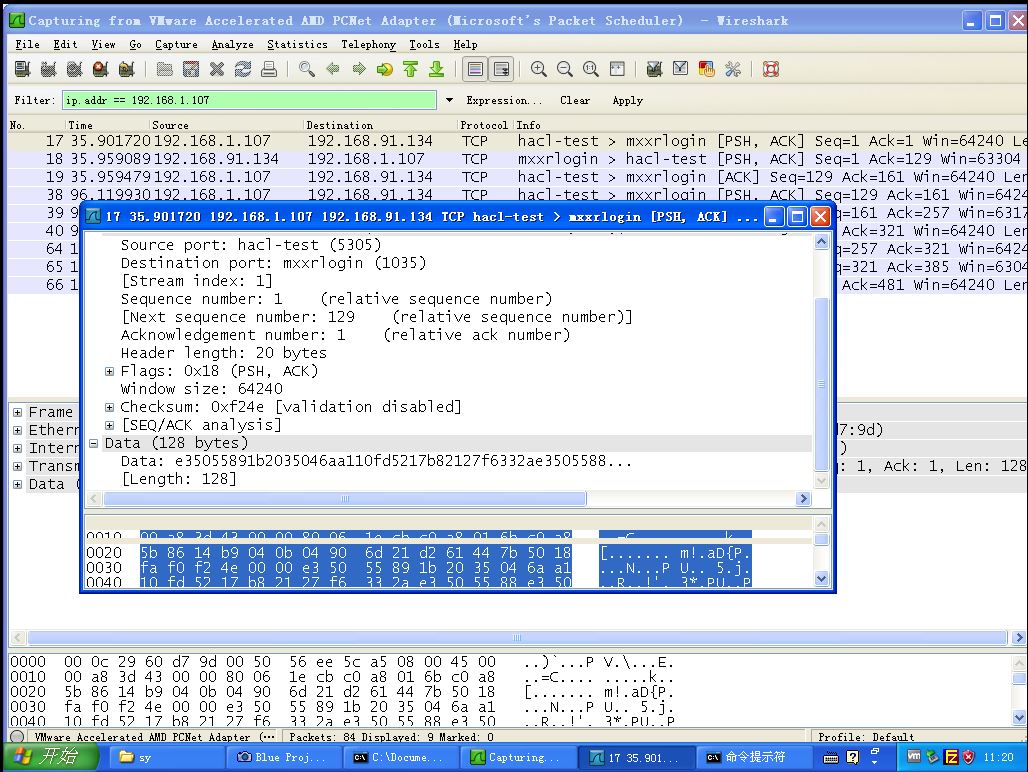Jump to last packet icon

[x=437, y=69]
